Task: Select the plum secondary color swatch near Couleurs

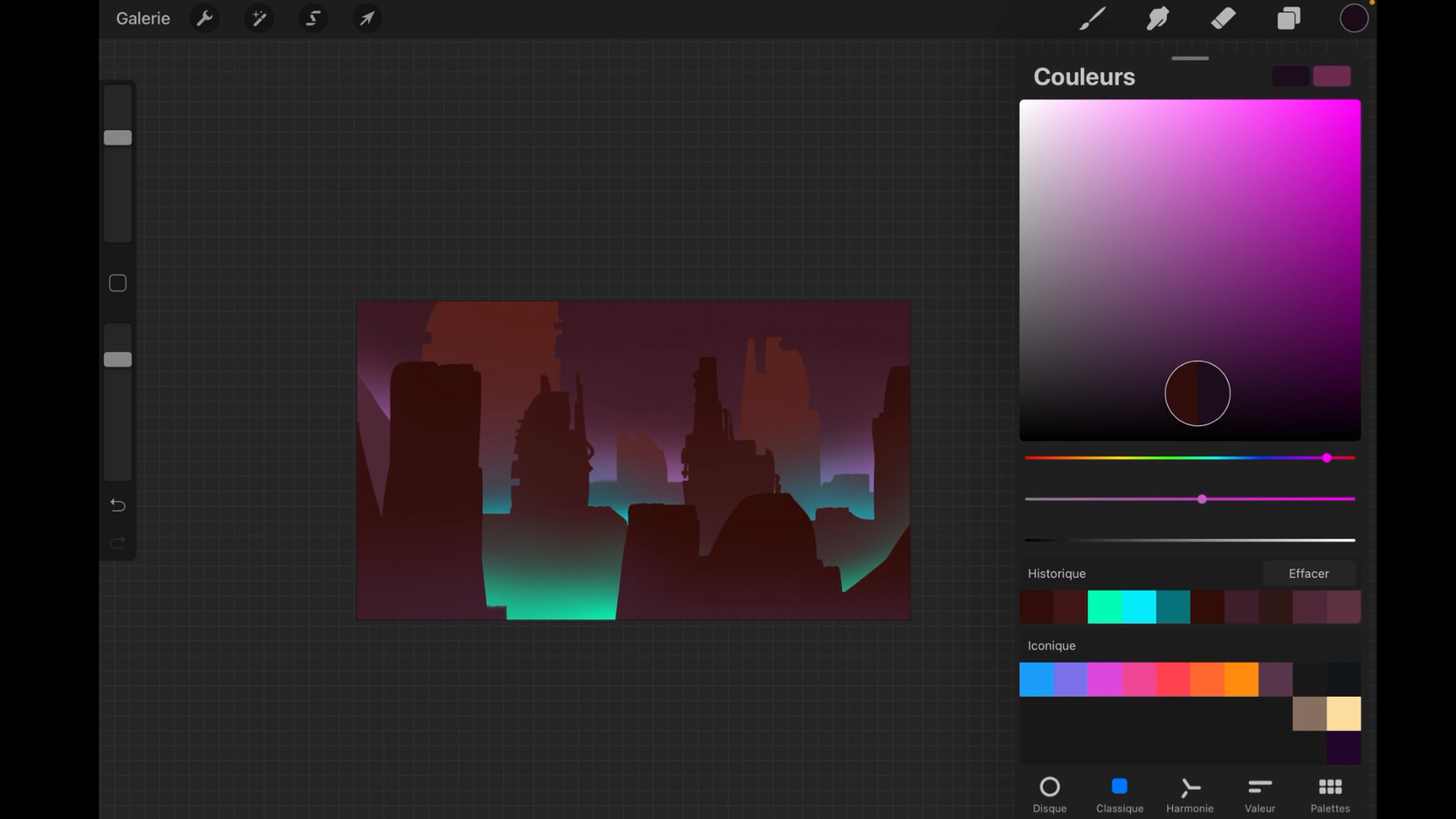Action: pyautogui.click(x=1331, y=76)
